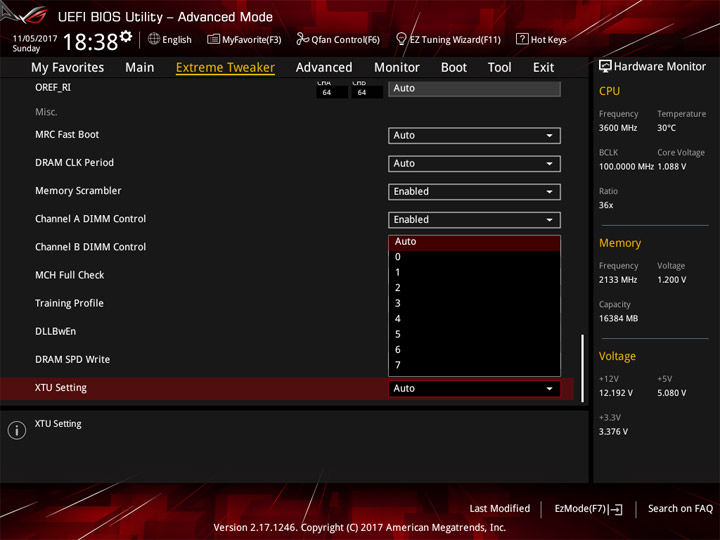Screen dimensions: 720x540
Task: Click the +3.3V value 3.376 V
Action: pos(613,432)
